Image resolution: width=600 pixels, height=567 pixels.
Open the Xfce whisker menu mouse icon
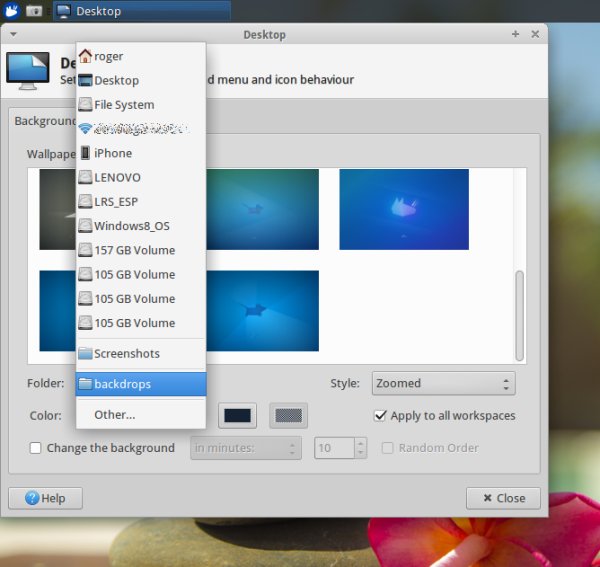pos(11,11)
